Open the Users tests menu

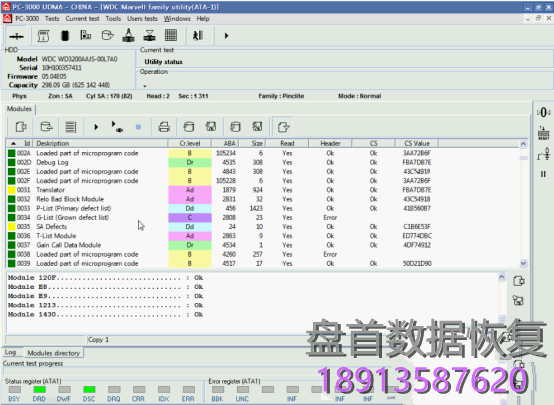(142, 18)
